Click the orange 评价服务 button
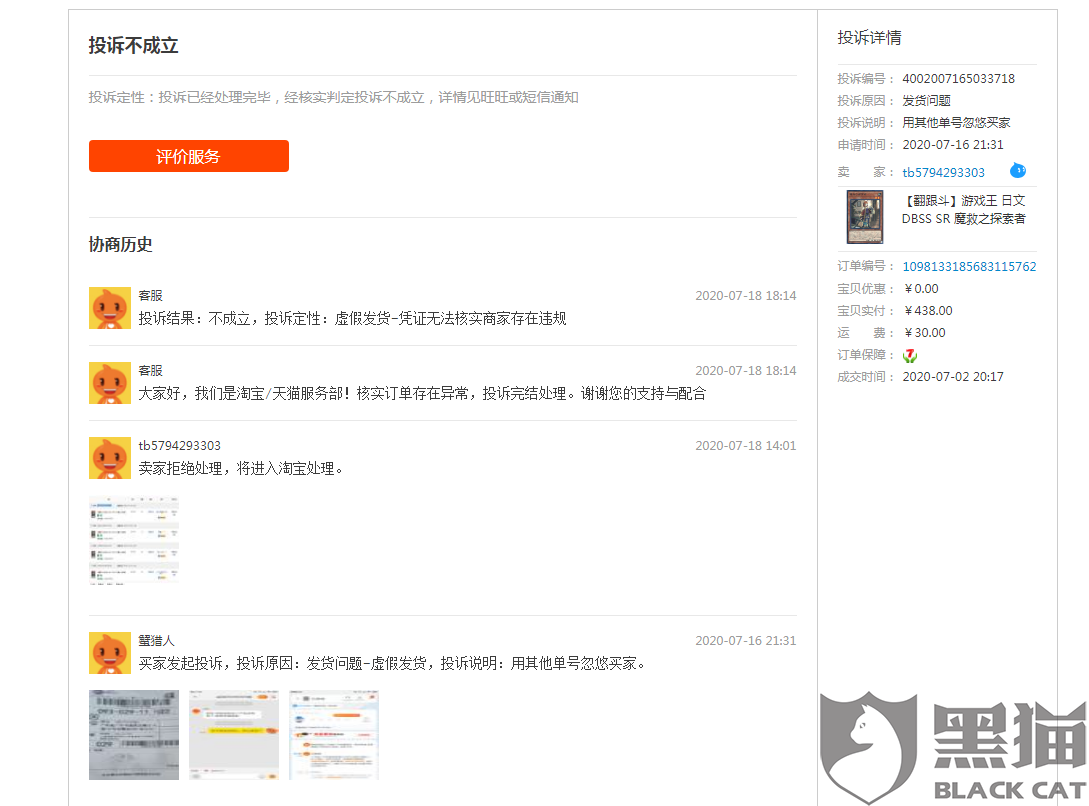The image size is (1089, 806). (188, 156)
